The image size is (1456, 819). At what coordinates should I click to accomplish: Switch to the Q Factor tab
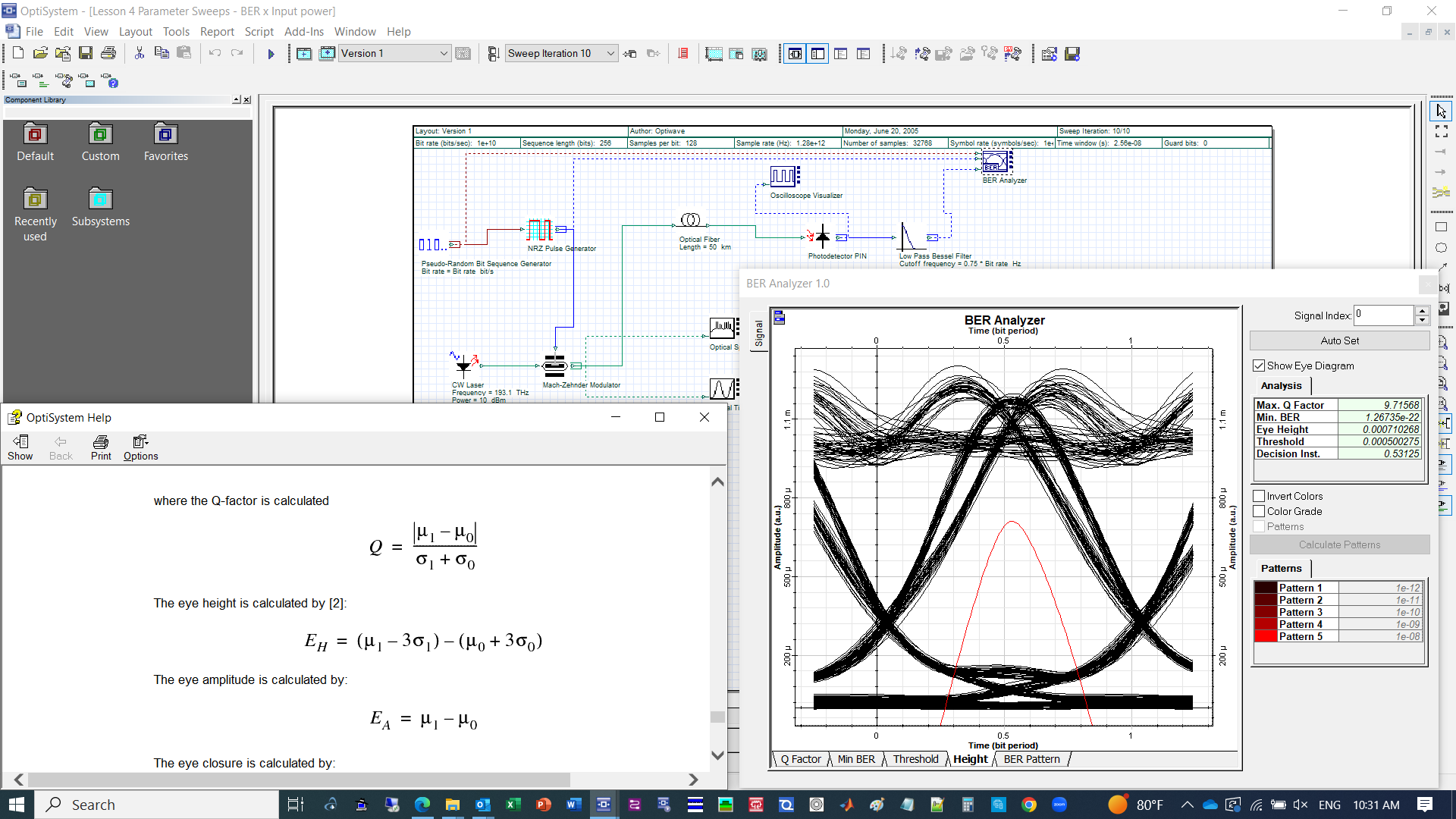coord(800,759)
